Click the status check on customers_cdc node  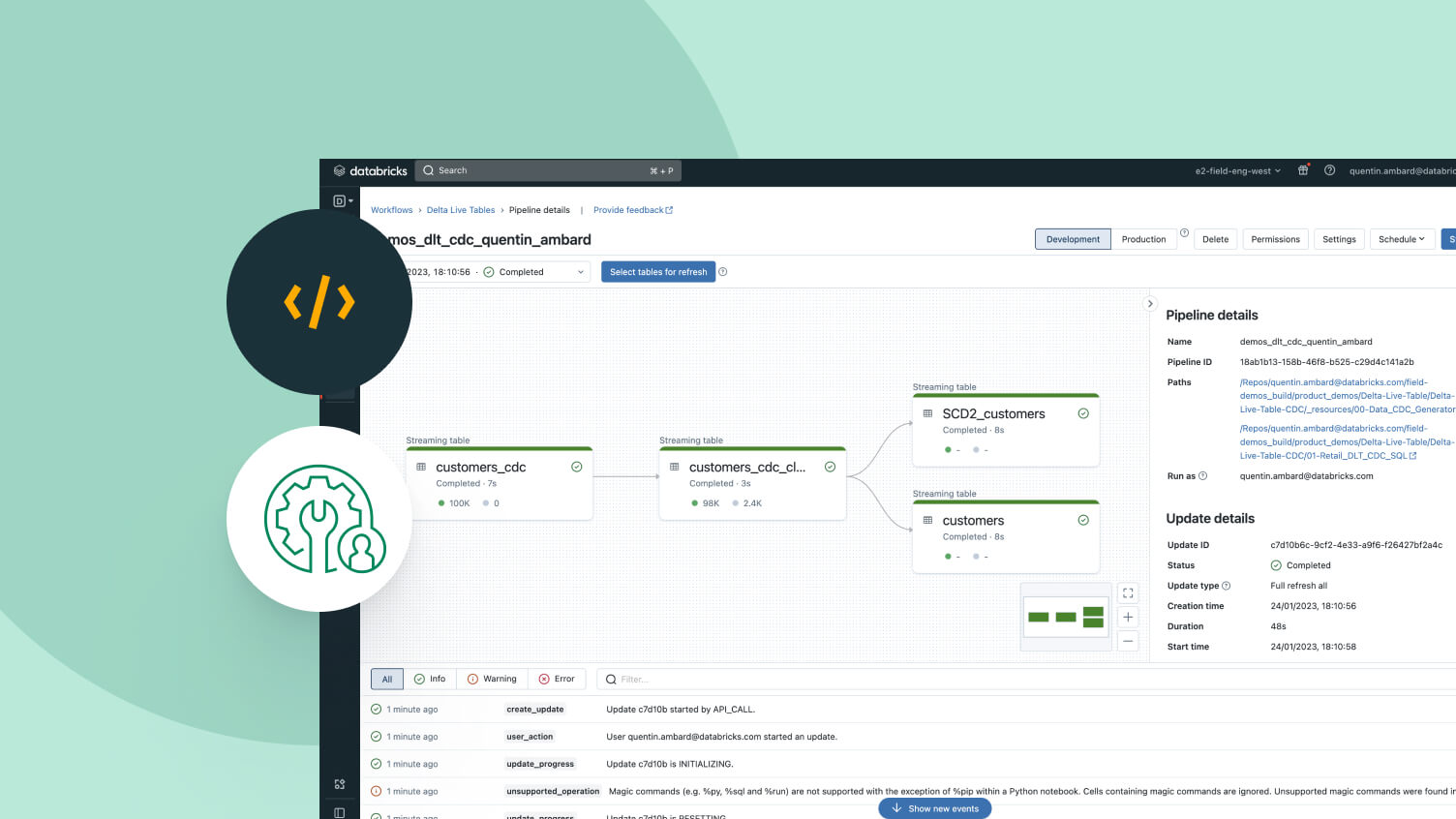[x=577, y=467]
